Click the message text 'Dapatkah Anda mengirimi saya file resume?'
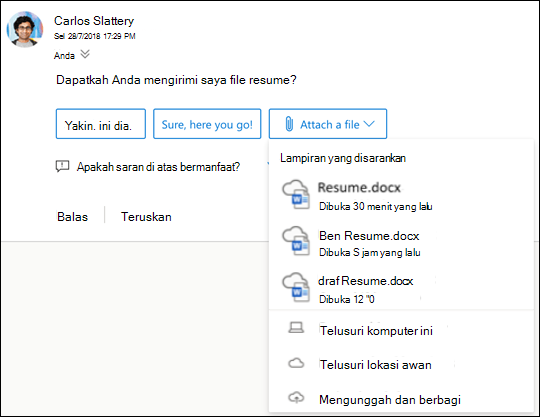The width and height of the screenshot is (540, 417). click(x=176, y=80)
